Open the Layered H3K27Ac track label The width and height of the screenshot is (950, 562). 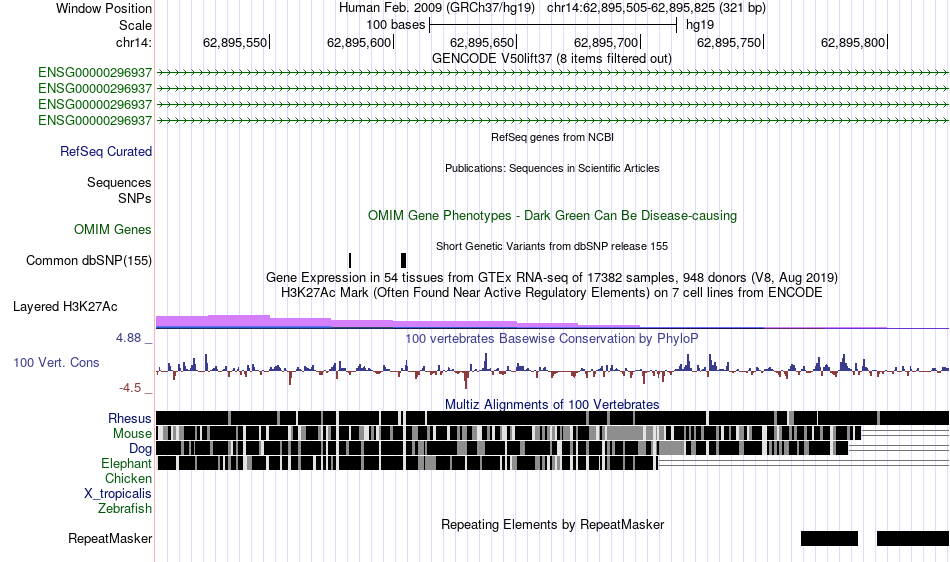coord(65,306)
